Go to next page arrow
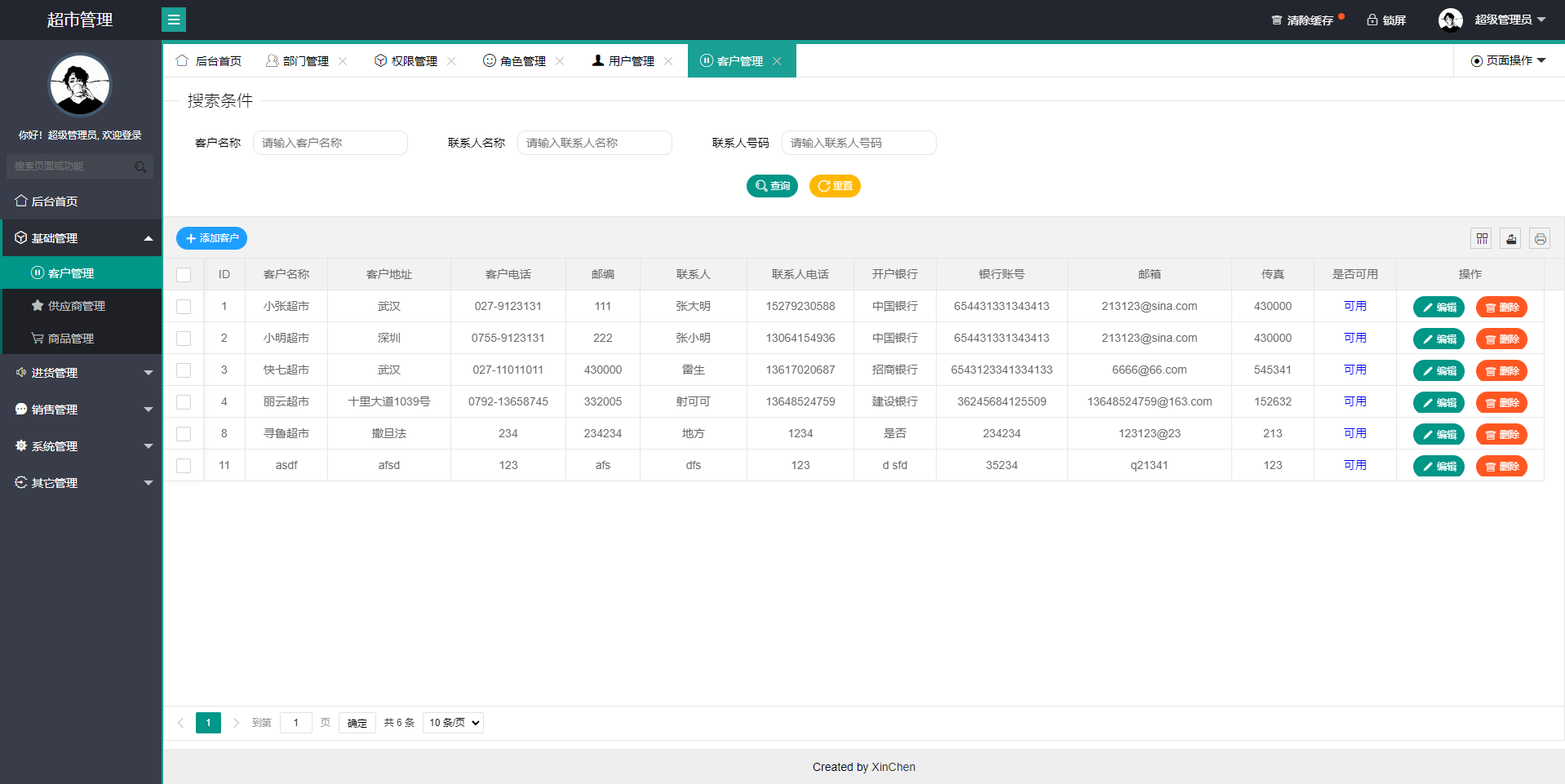Screen dimensions: 1565x784 click(236, 723)
